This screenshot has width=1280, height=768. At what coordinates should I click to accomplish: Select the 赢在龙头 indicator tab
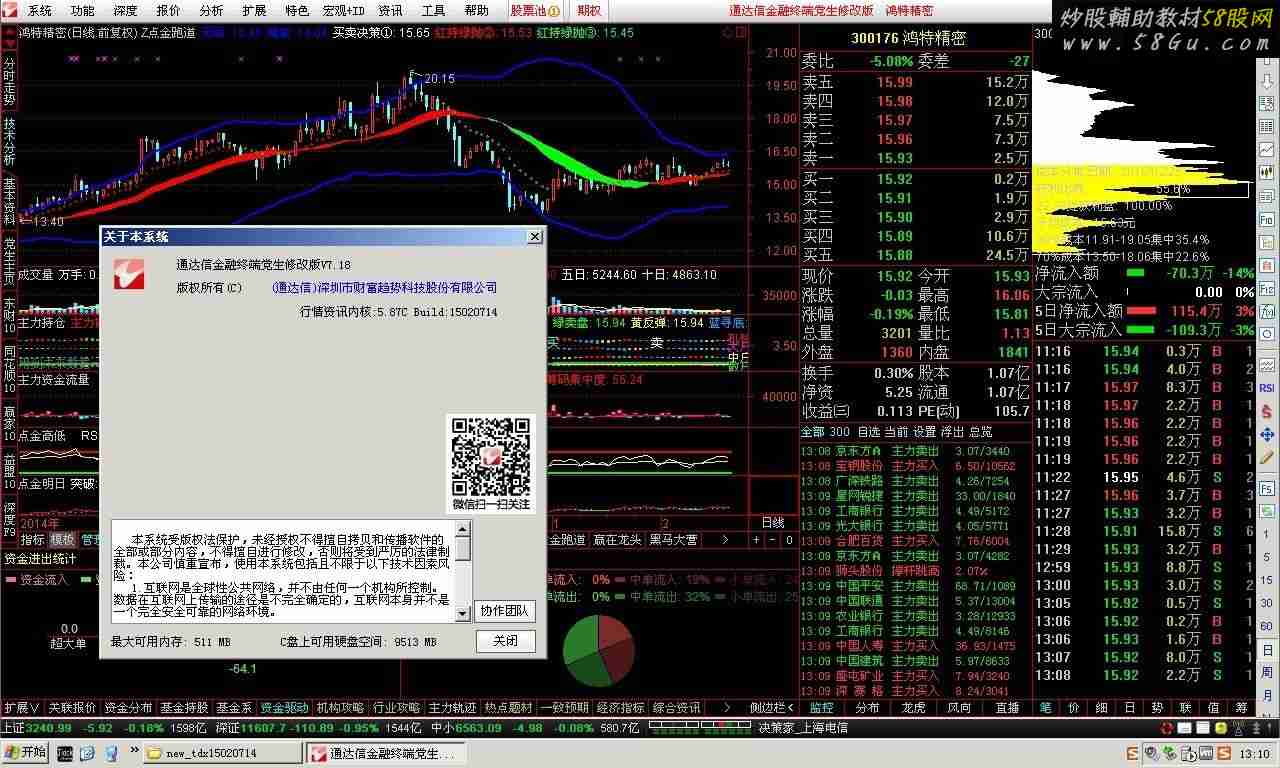coord(617,540)
